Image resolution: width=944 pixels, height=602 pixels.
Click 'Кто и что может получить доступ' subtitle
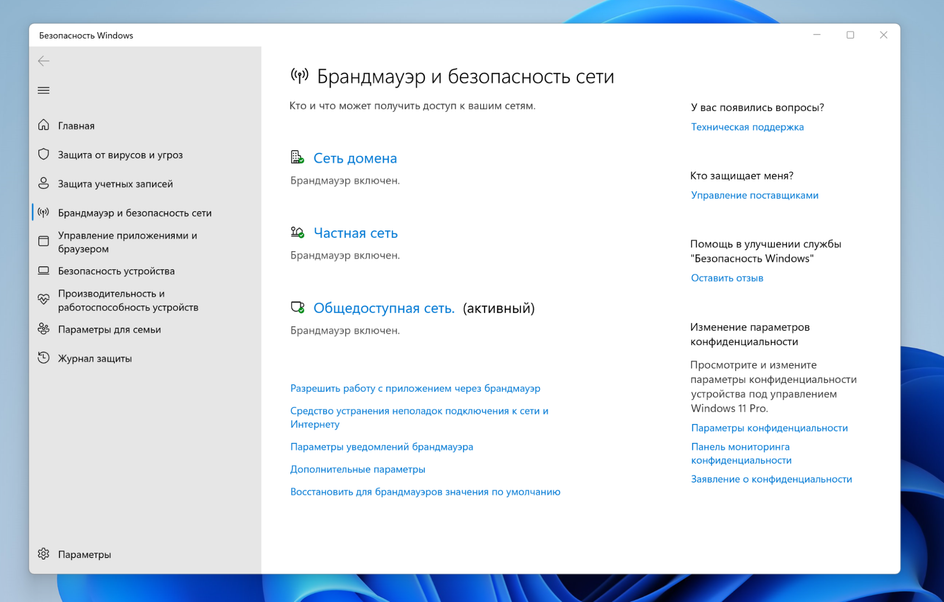[x=412, y=106]
